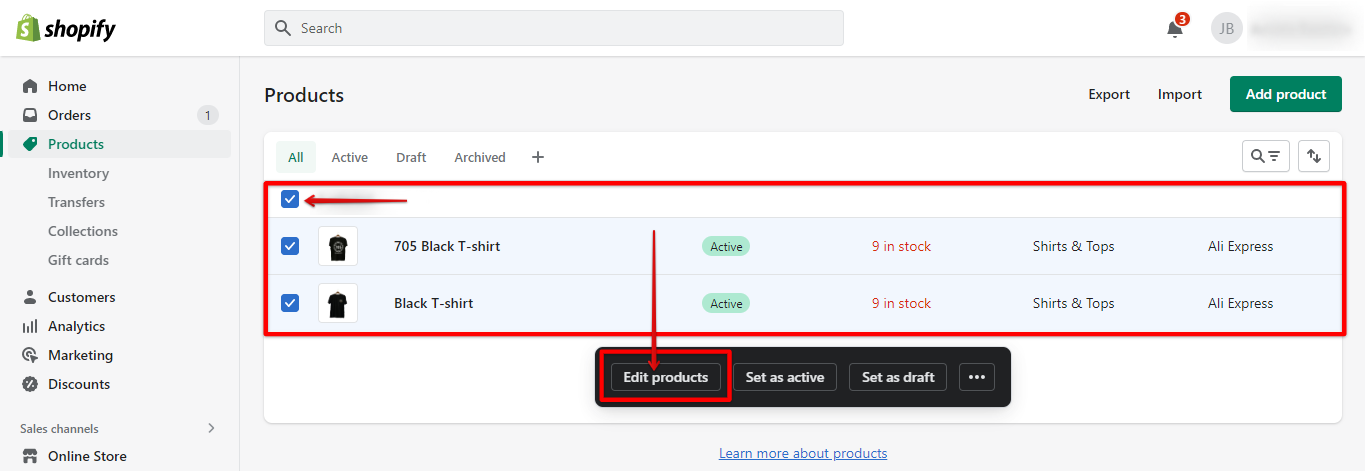
Task: Open Gift cards submenu item
Action: point(78,260)
